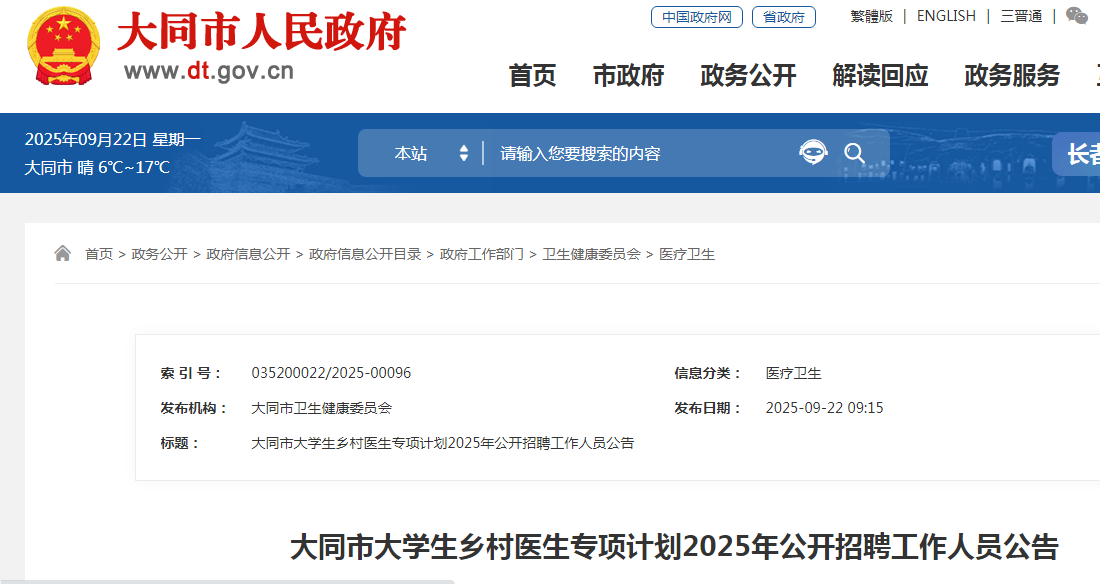Image resolution: width=1100 pixels, height=584 pixels.
Task: Click the up-down arrows beside 本站
Action: [464, 154]
